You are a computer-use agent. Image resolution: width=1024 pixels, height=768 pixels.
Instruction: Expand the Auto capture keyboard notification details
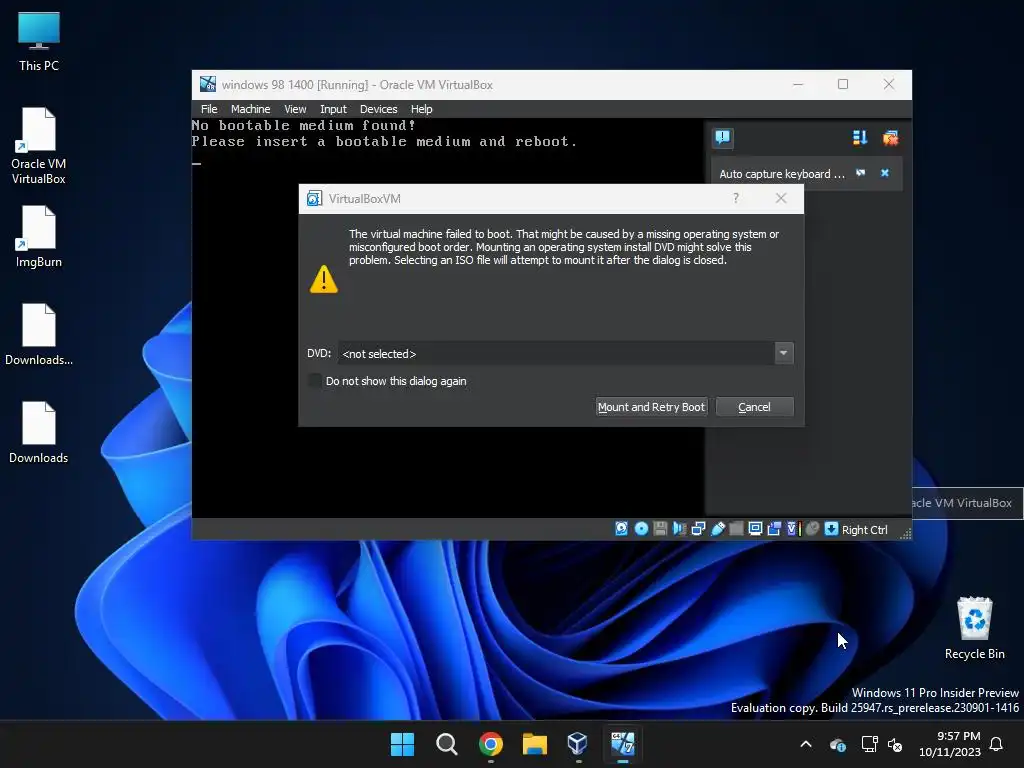pos(861,173)
